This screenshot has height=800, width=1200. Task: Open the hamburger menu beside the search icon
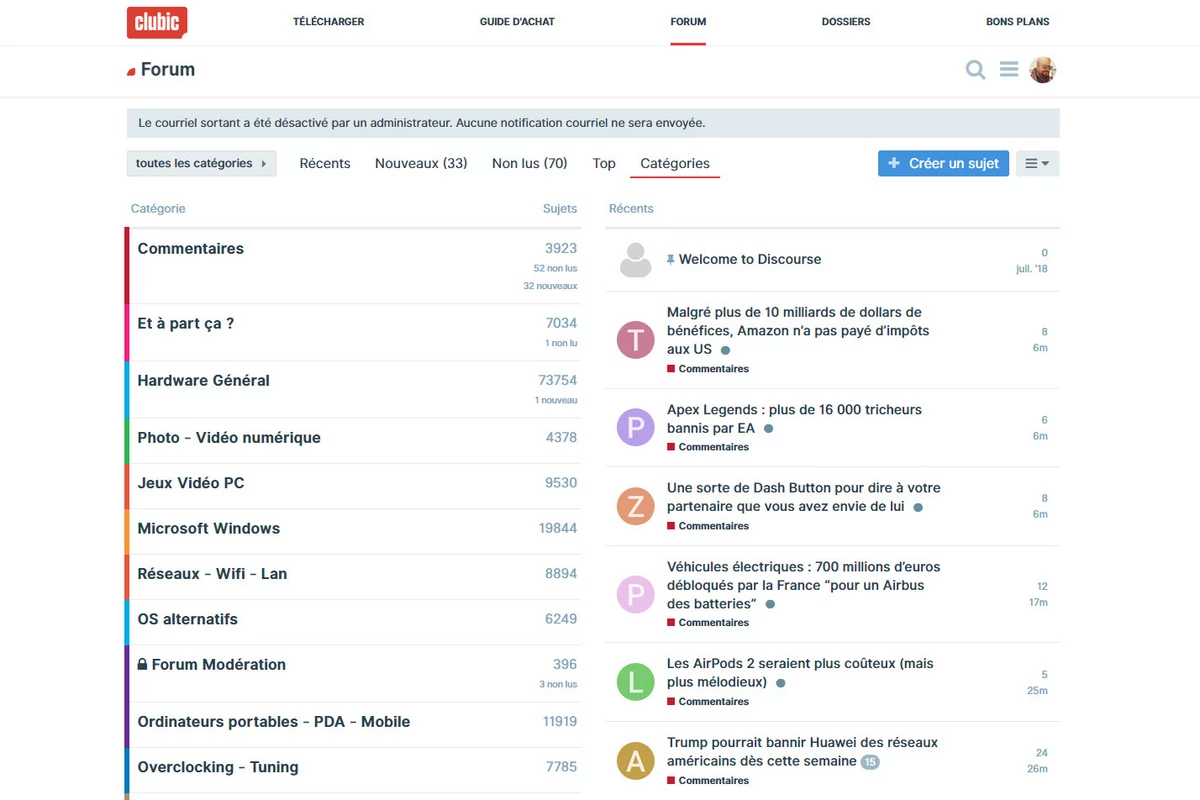(1009, 70)
